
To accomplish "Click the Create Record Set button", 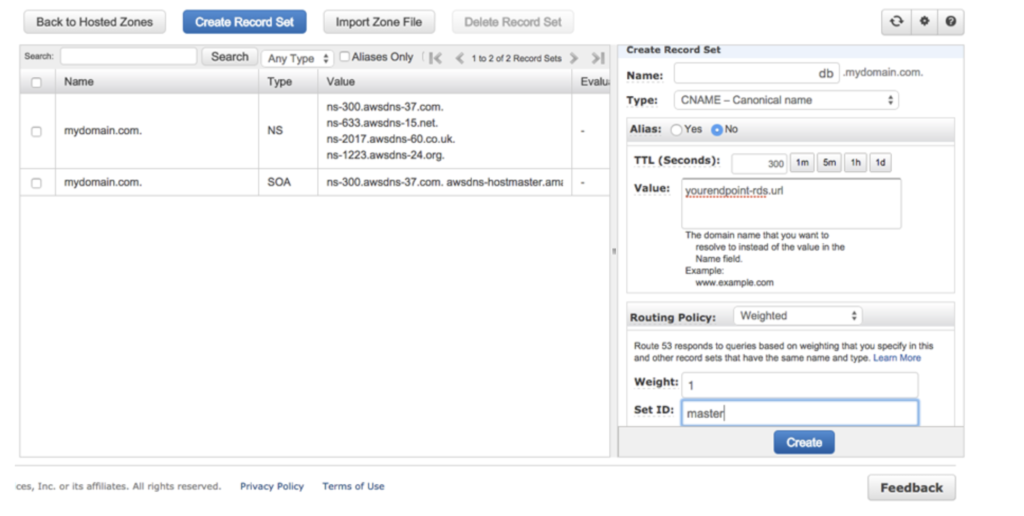I will point(244,22).
